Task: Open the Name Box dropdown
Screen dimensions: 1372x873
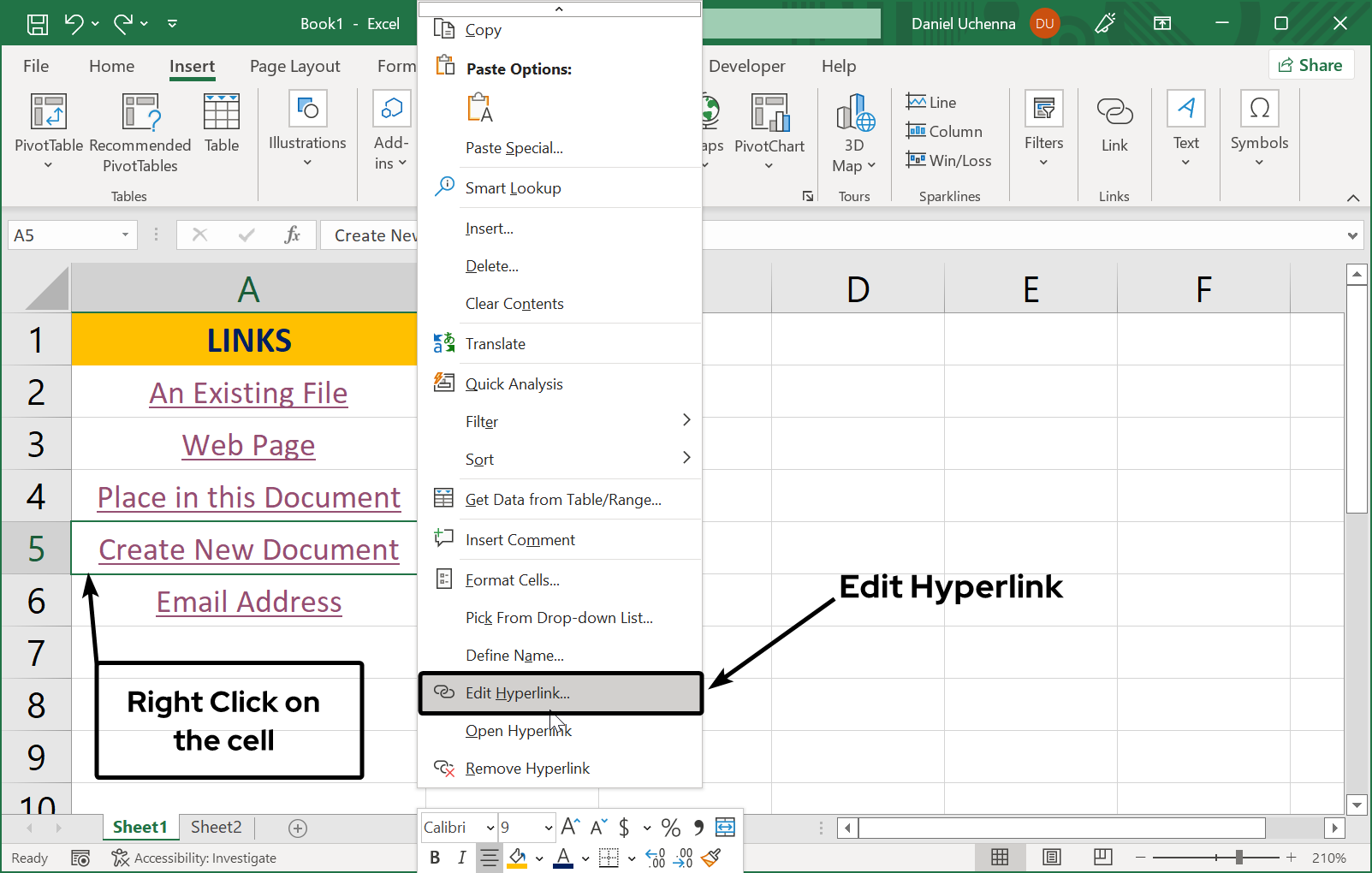Action: (x=125, y=235)
